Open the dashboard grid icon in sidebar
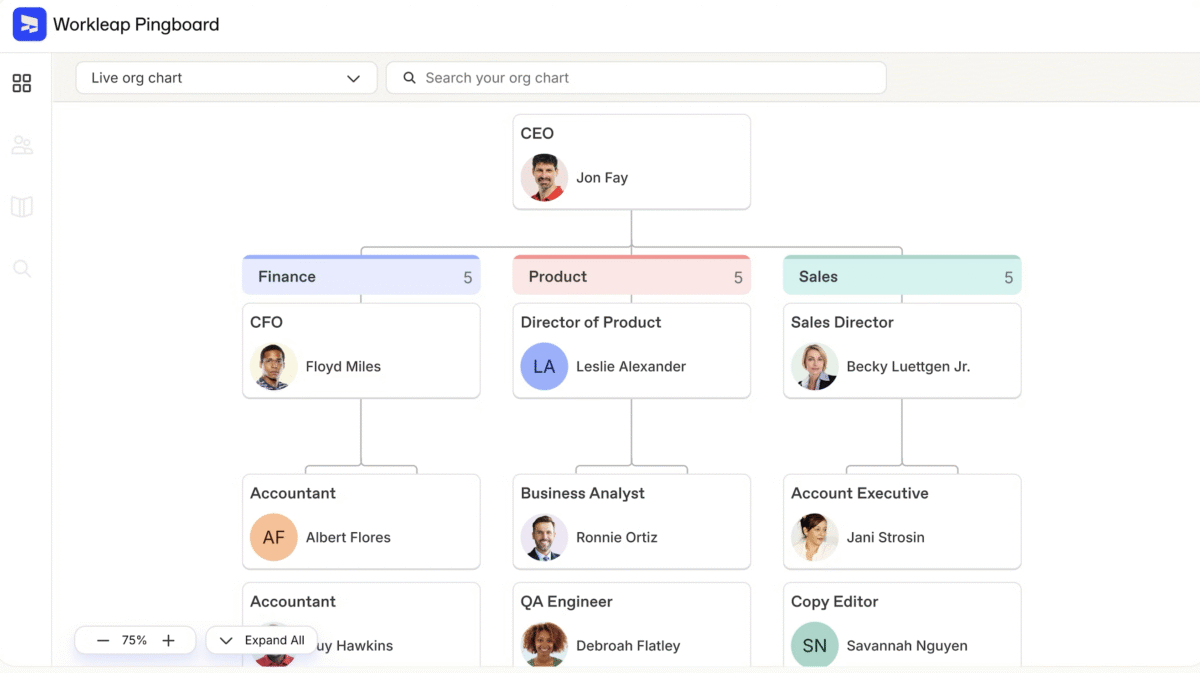The height and width of the screenshot is (673, 1200). point(22,83)
